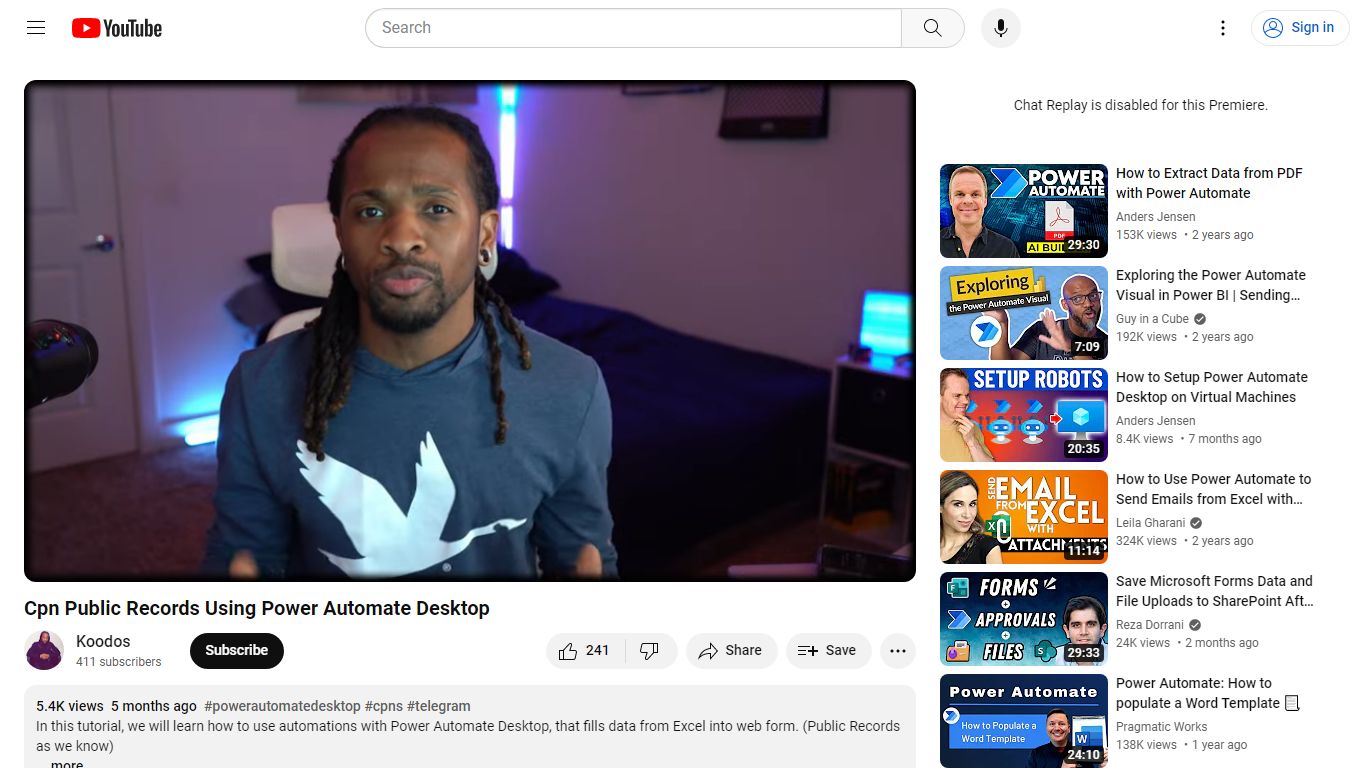Share this video

731,651
